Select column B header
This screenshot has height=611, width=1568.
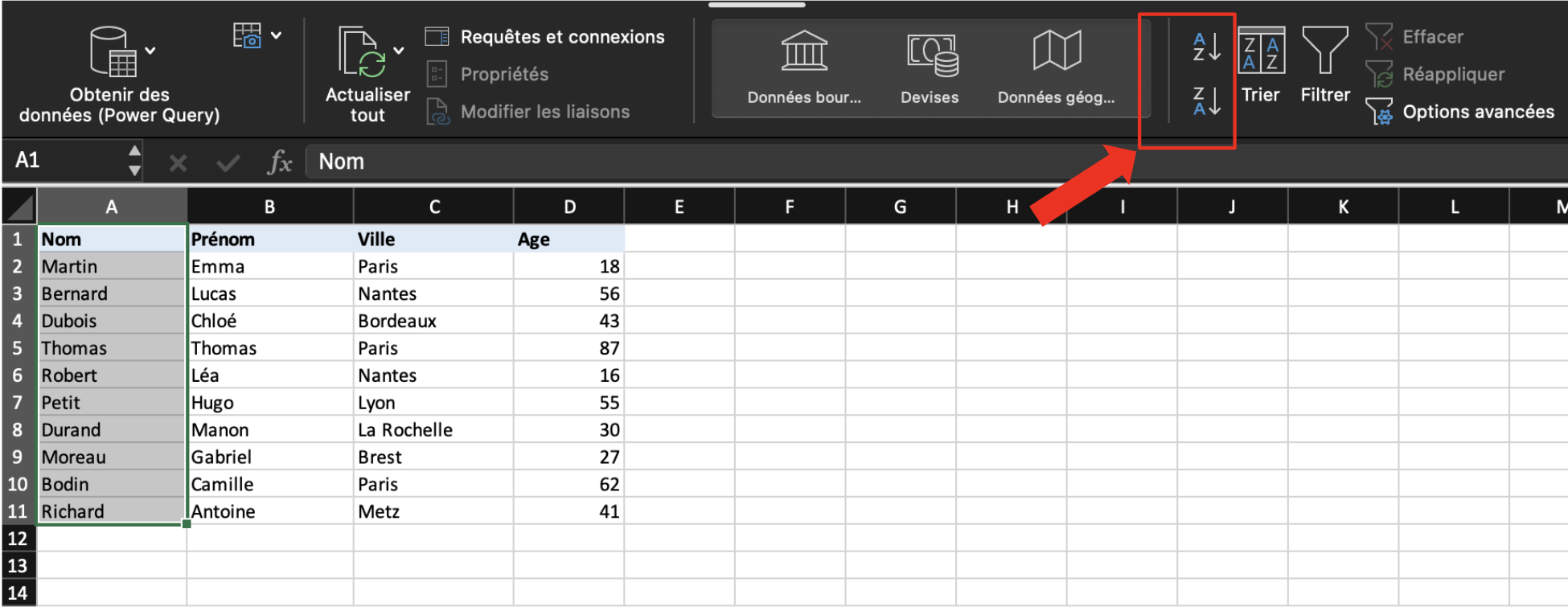point(270,207)
